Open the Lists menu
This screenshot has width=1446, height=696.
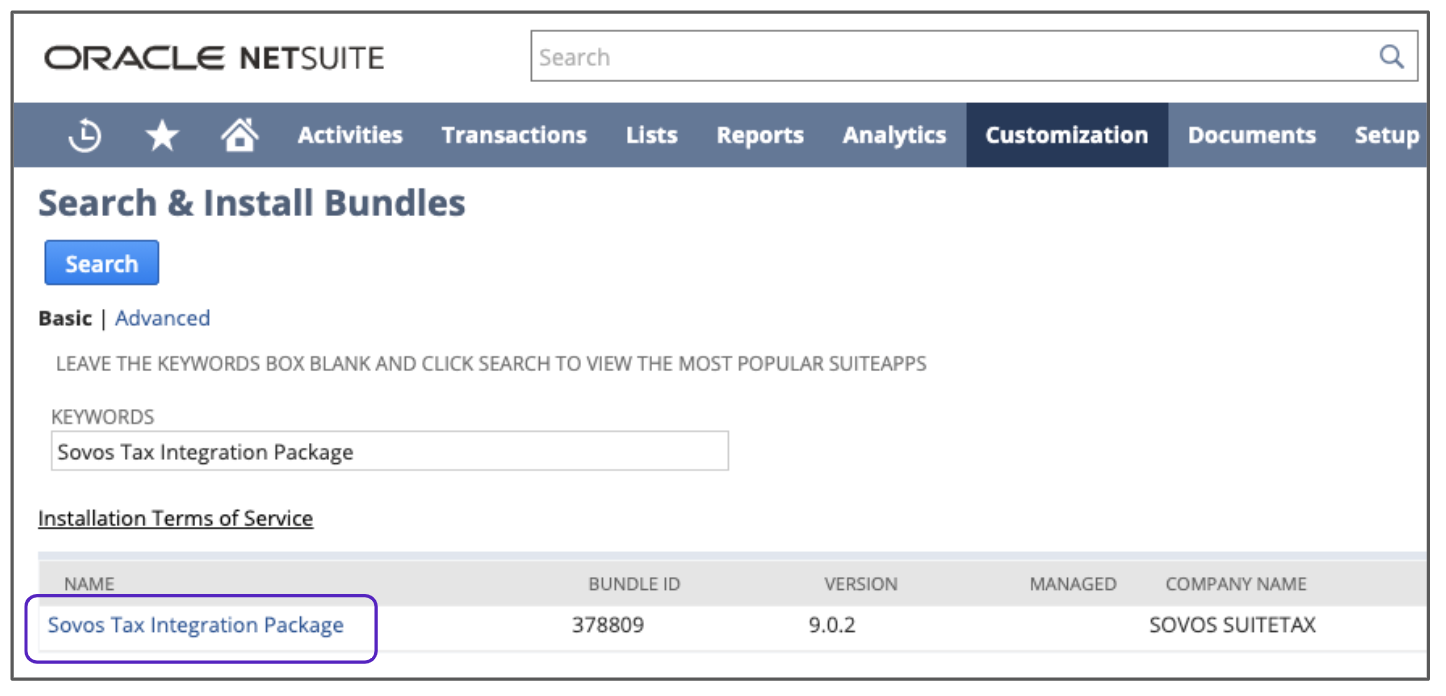coord(652,136)
